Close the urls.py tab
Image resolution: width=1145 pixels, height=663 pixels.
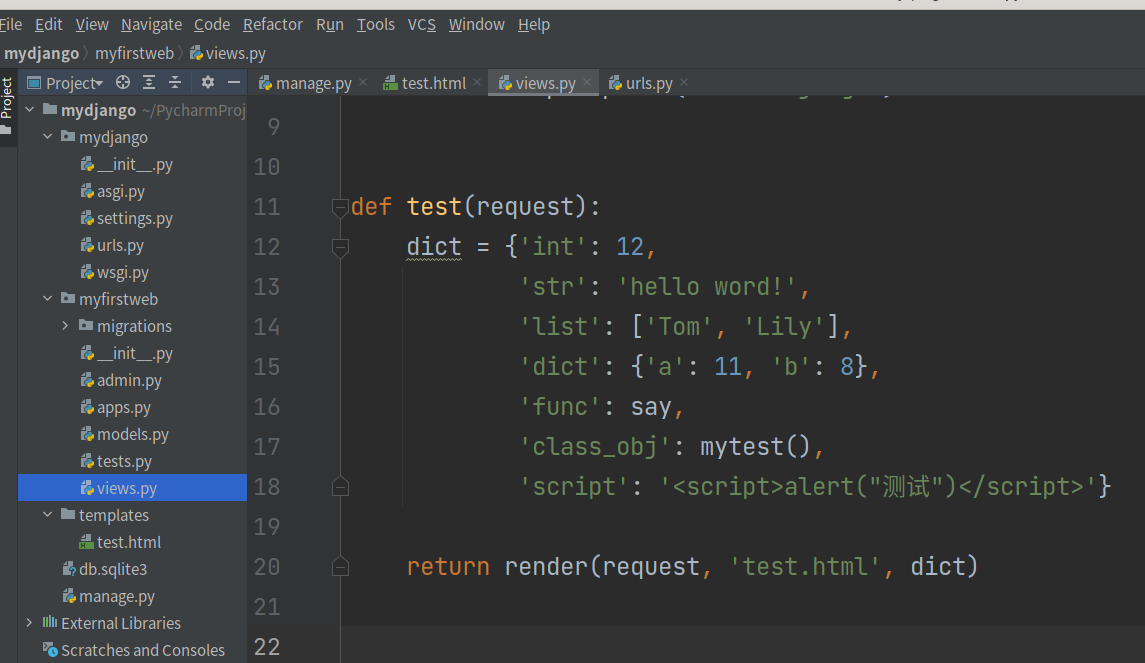click(683, 83)
